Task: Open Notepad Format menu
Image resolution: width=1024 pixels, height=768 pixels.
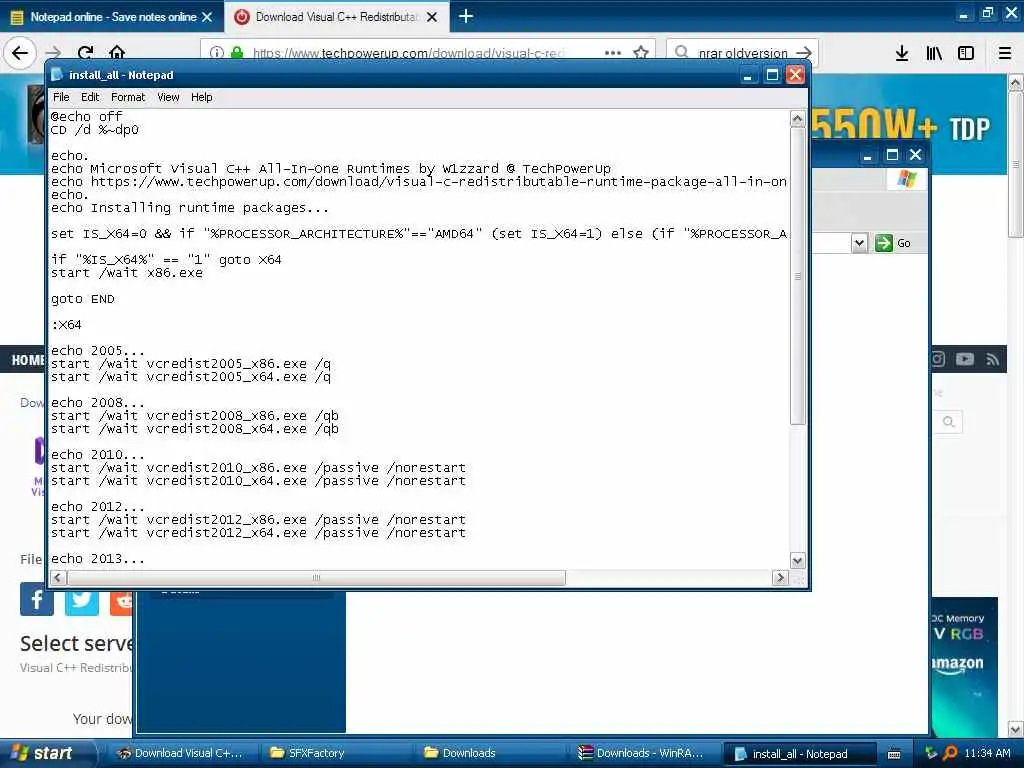Action: [x=128, y=97]
